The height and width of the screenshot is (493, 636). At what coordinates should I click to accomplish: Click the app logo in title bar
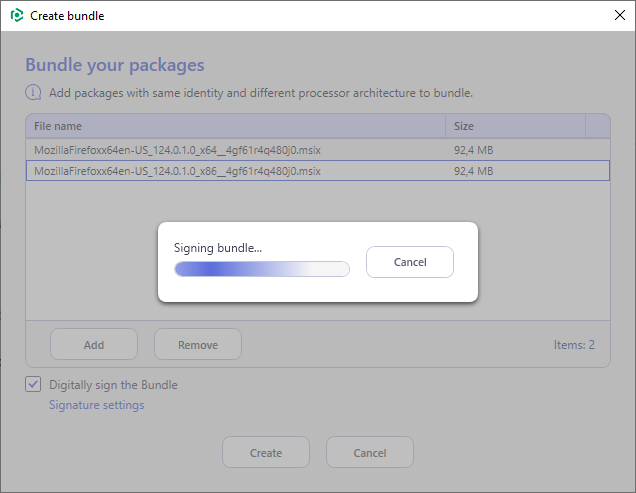coord(17,15)
